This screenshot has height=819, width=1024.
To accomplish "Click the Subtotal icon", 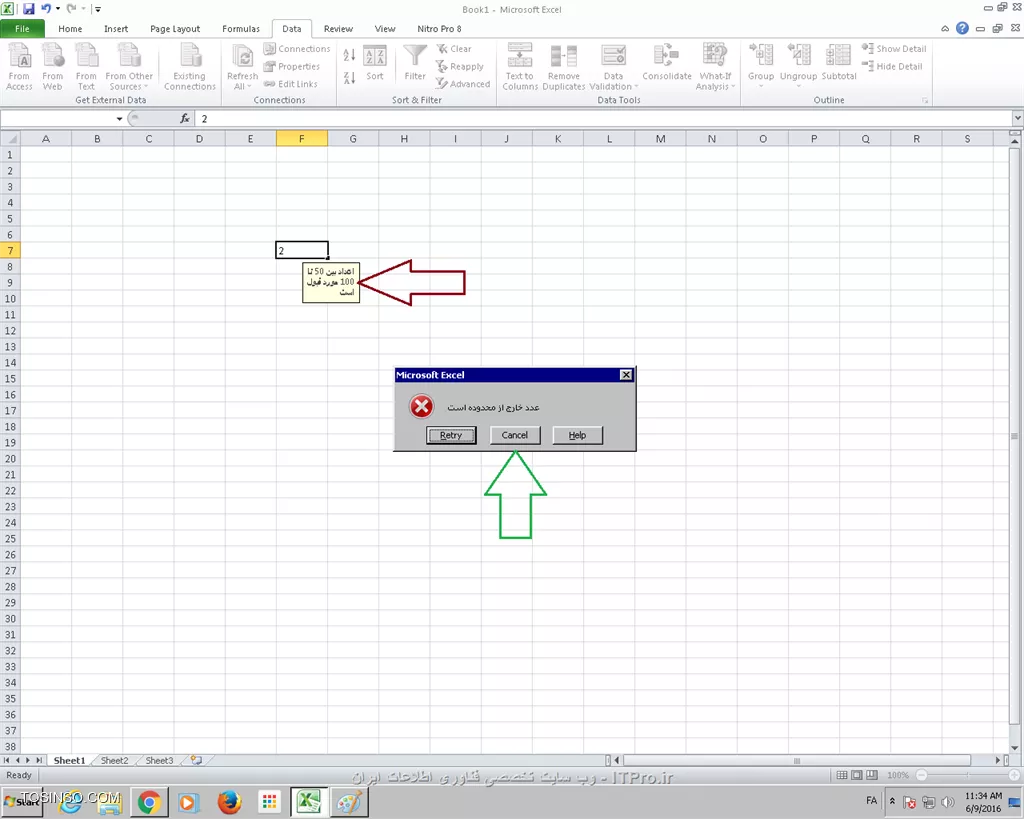I will pyautogui.click(x=839, y=63).
